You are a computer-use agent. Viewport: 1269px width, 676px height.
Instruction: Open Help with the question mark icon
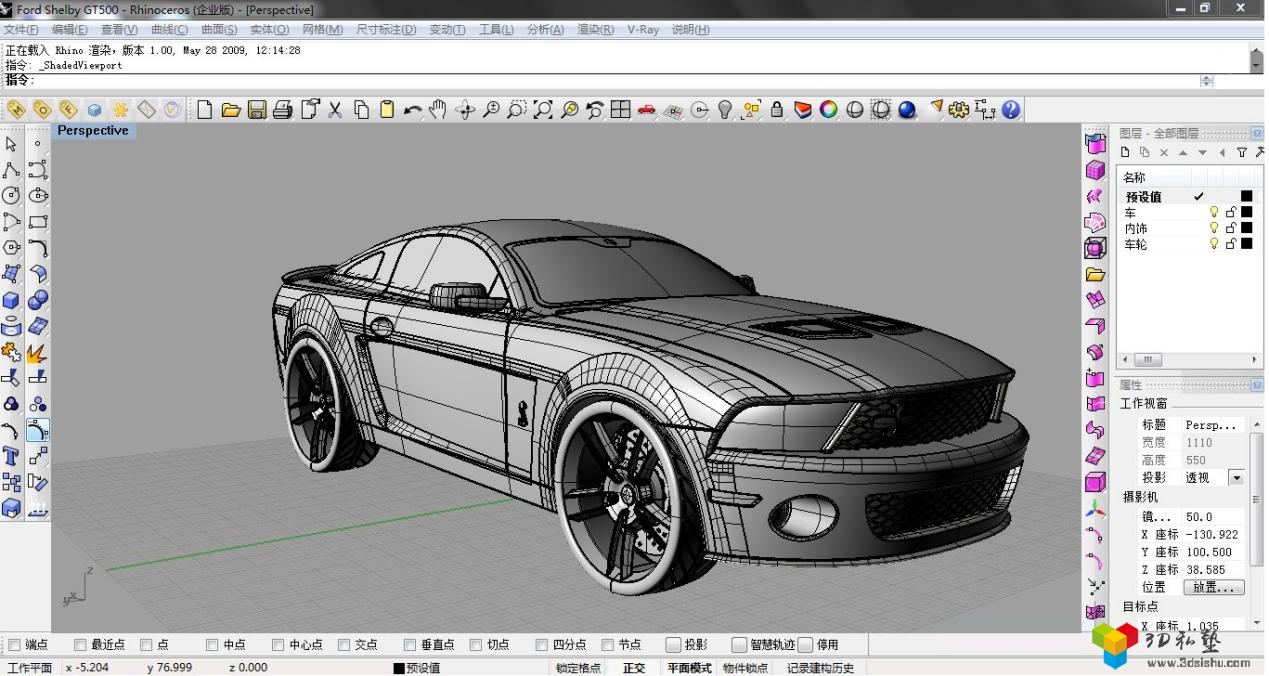[1011, 110]
